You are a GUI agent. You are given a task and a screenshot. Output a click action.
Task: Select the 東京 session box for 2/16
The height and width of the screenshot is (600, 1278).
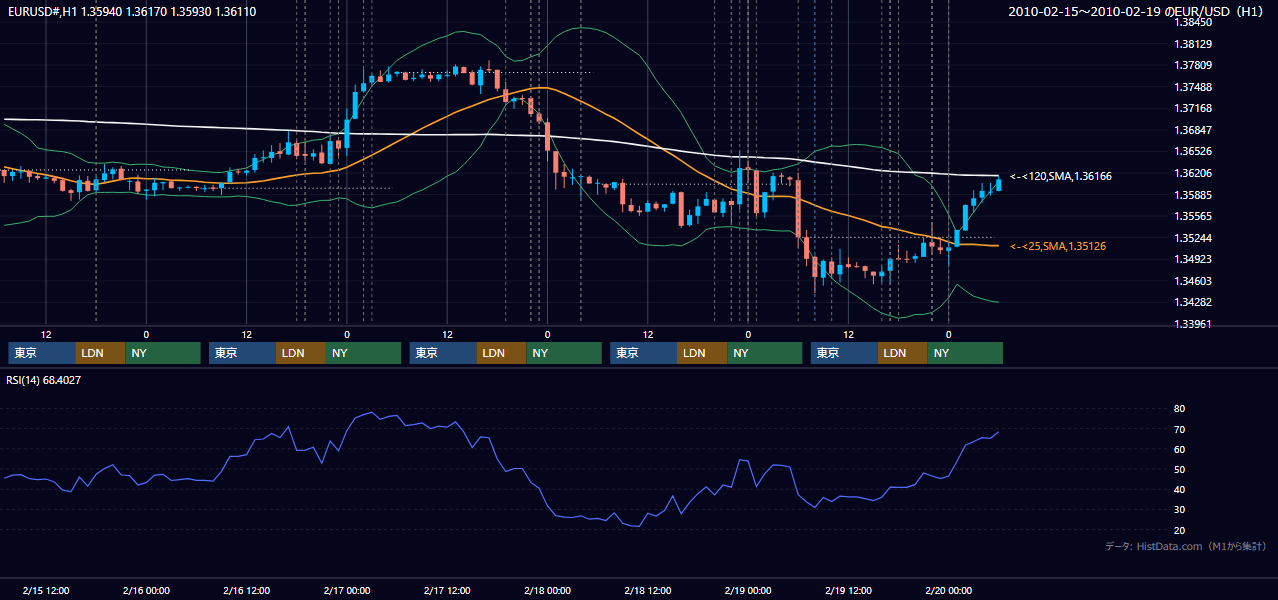click(x=243, y=353)
